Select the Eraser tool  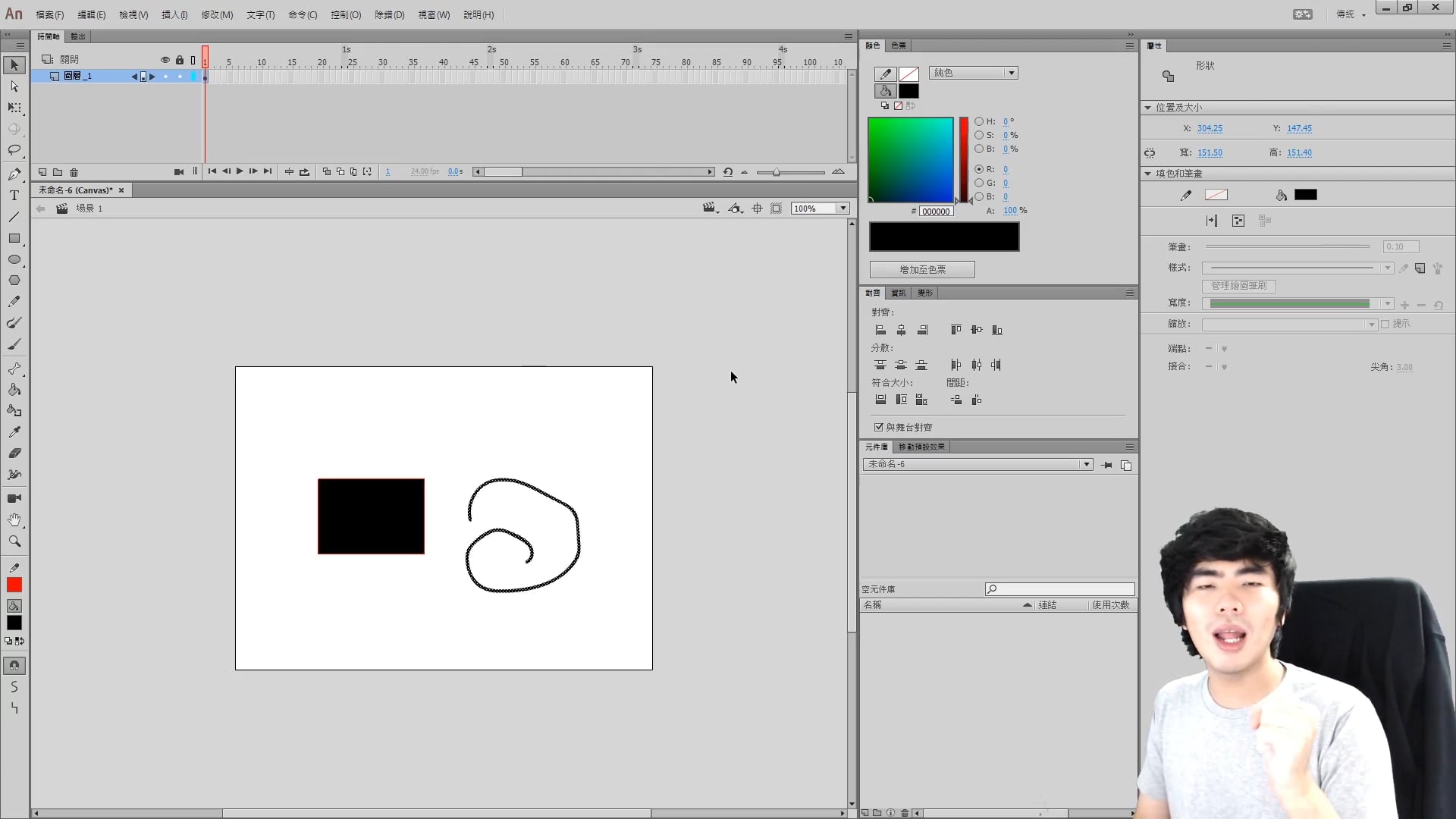pos(14,453)
